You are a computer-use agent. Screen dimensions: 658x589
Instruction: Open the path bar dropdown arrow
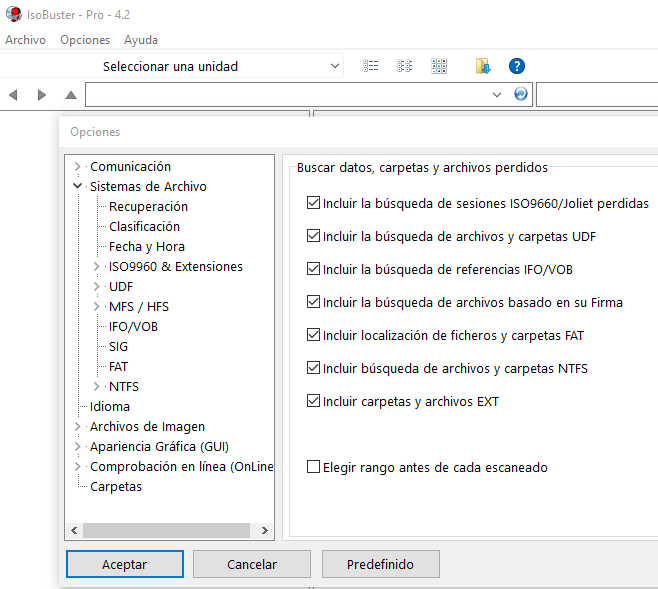497,95
